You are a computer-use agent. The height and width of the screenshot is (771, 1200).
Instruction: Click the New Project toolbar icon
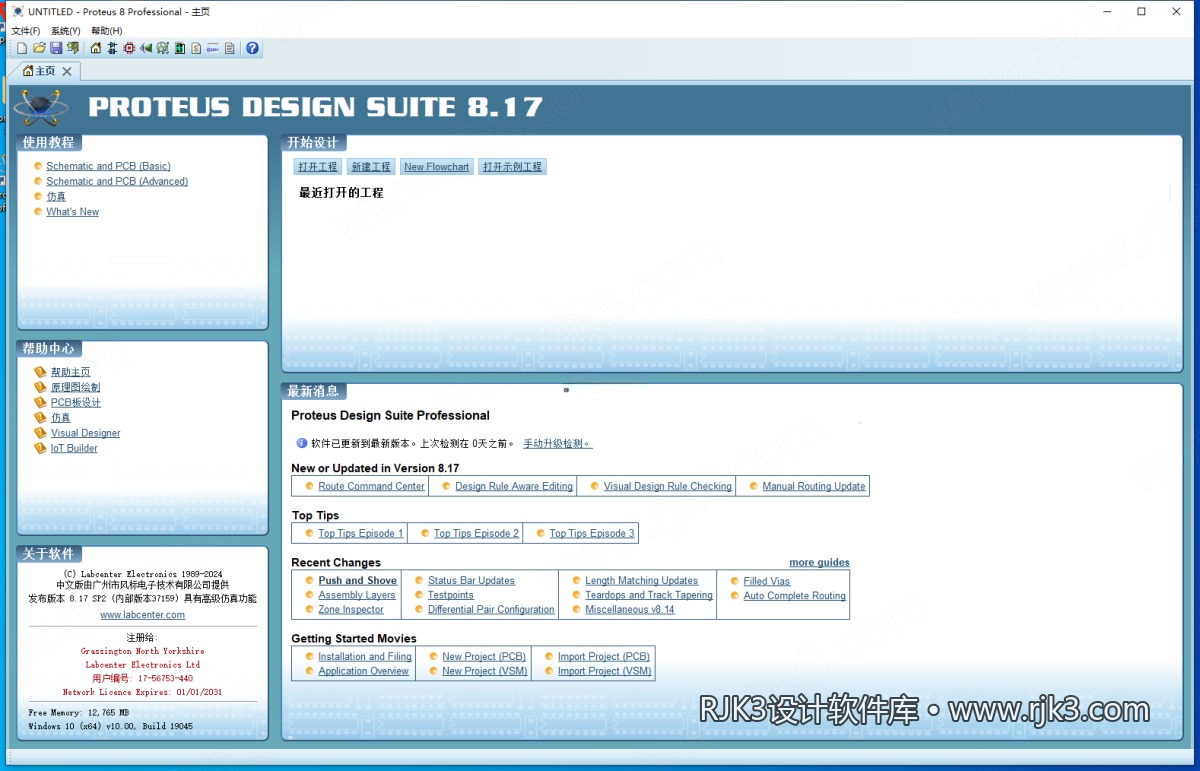pos(22,48)
